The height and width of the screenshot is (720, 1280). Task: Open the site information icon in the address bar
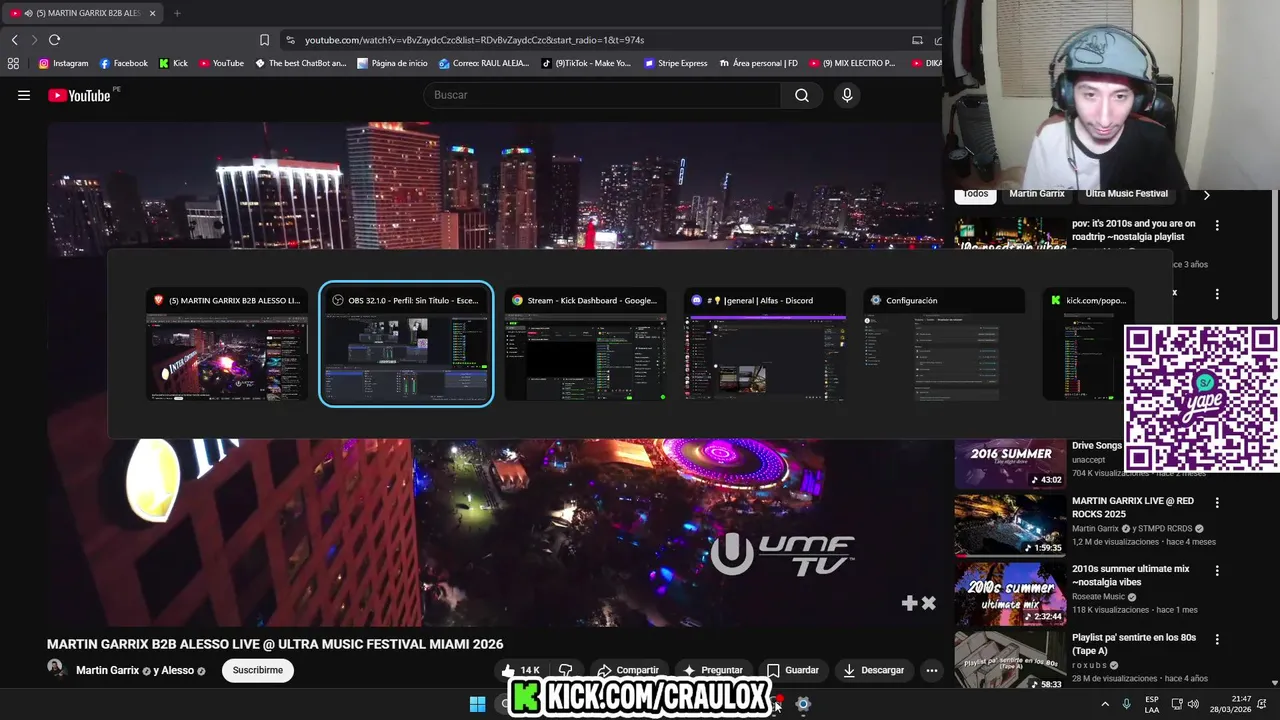(x=290, y=40)
